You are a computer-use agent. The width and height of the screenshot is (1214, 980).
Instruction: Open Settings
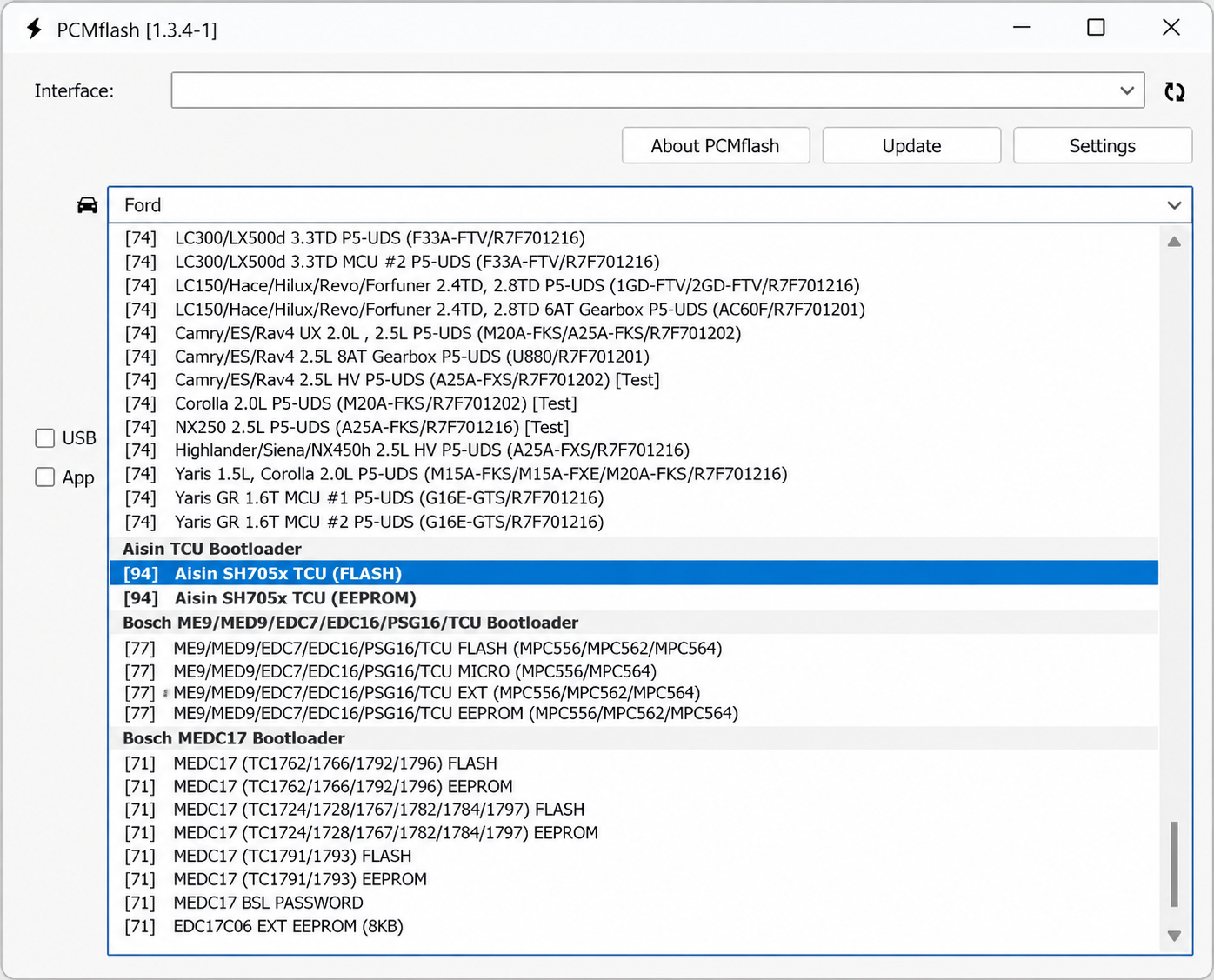coord(1103,146)
